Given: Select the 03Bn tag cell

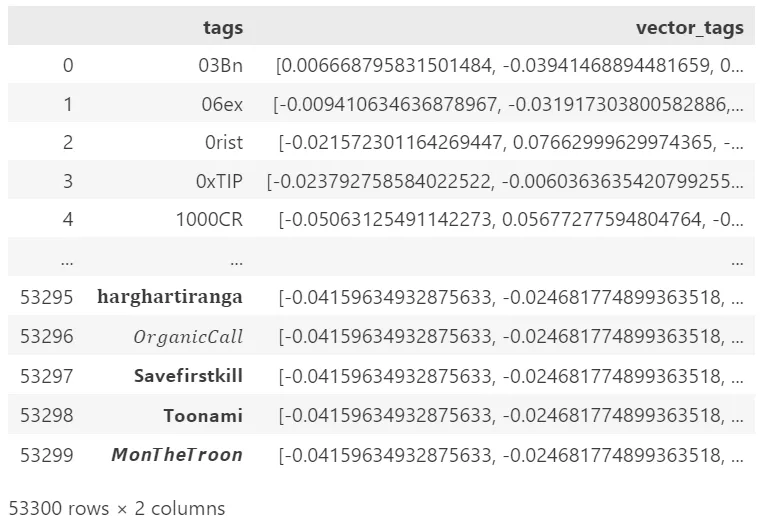Looking at the screenshot, I should (x=220, y=65).
